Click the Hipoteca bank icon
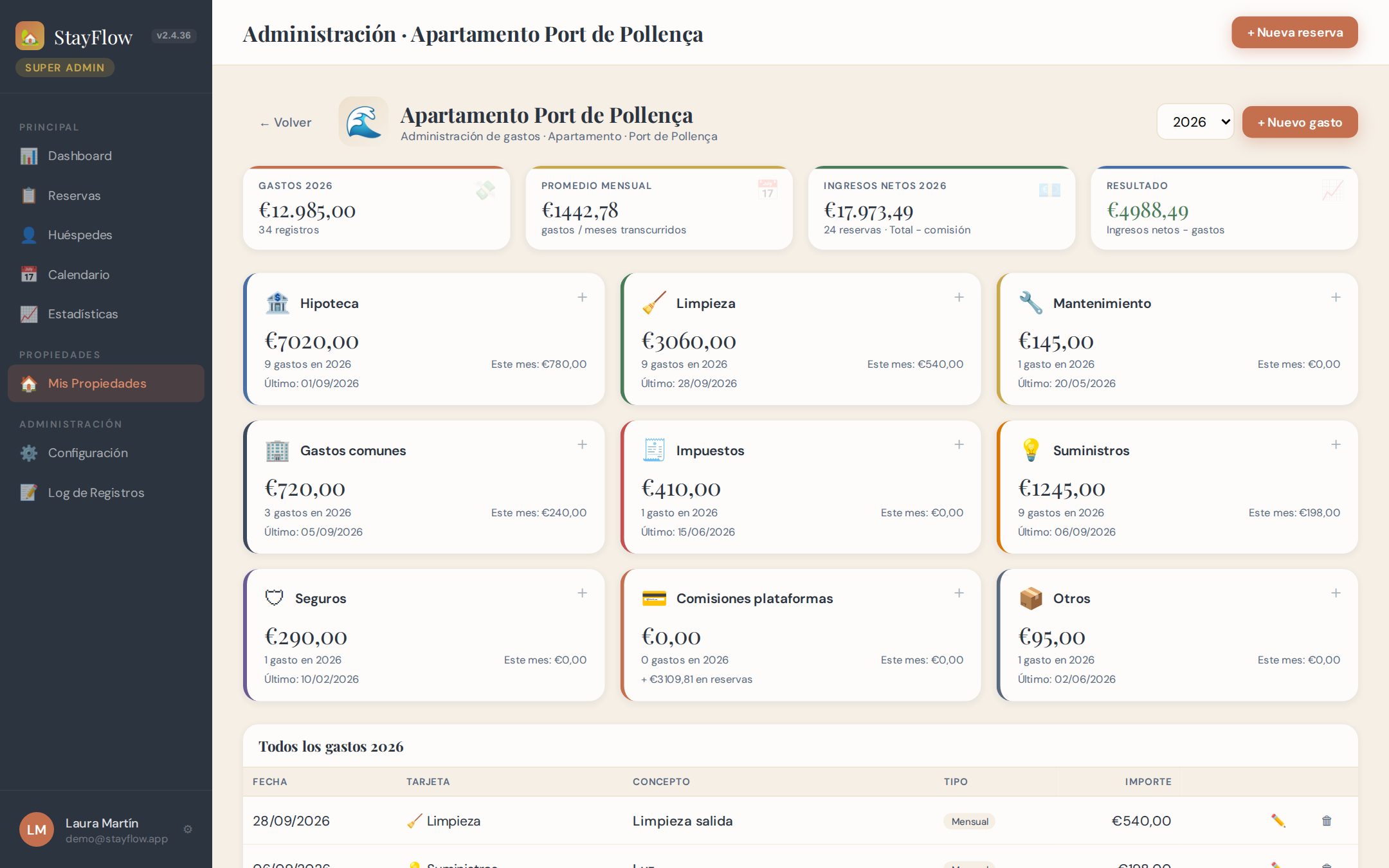1389x868 pixels. 277,303
